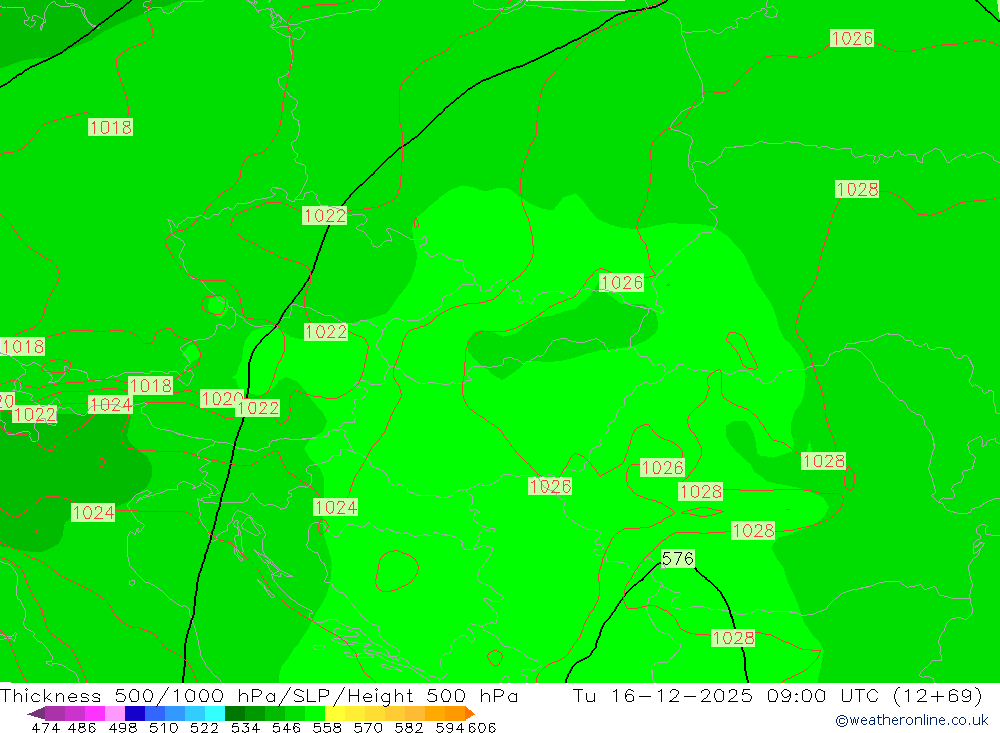Image resolution: width=1000 pixels, height=733 pixels.
Task: Click the 558 legend value
Action: [325, 727]
